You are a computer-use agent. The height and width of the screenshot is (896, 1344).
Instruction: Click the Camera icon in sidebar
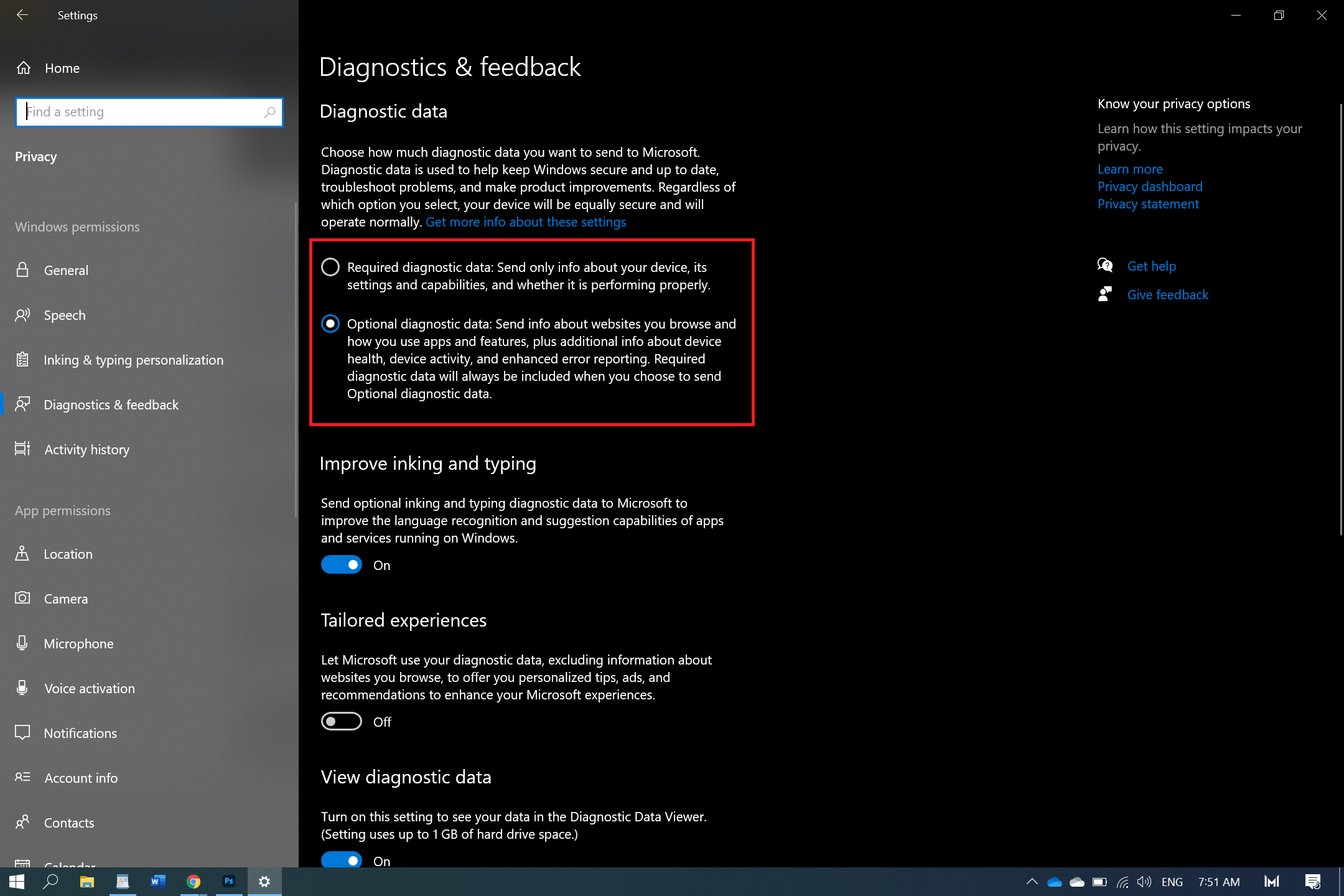[x=22, y=599]
